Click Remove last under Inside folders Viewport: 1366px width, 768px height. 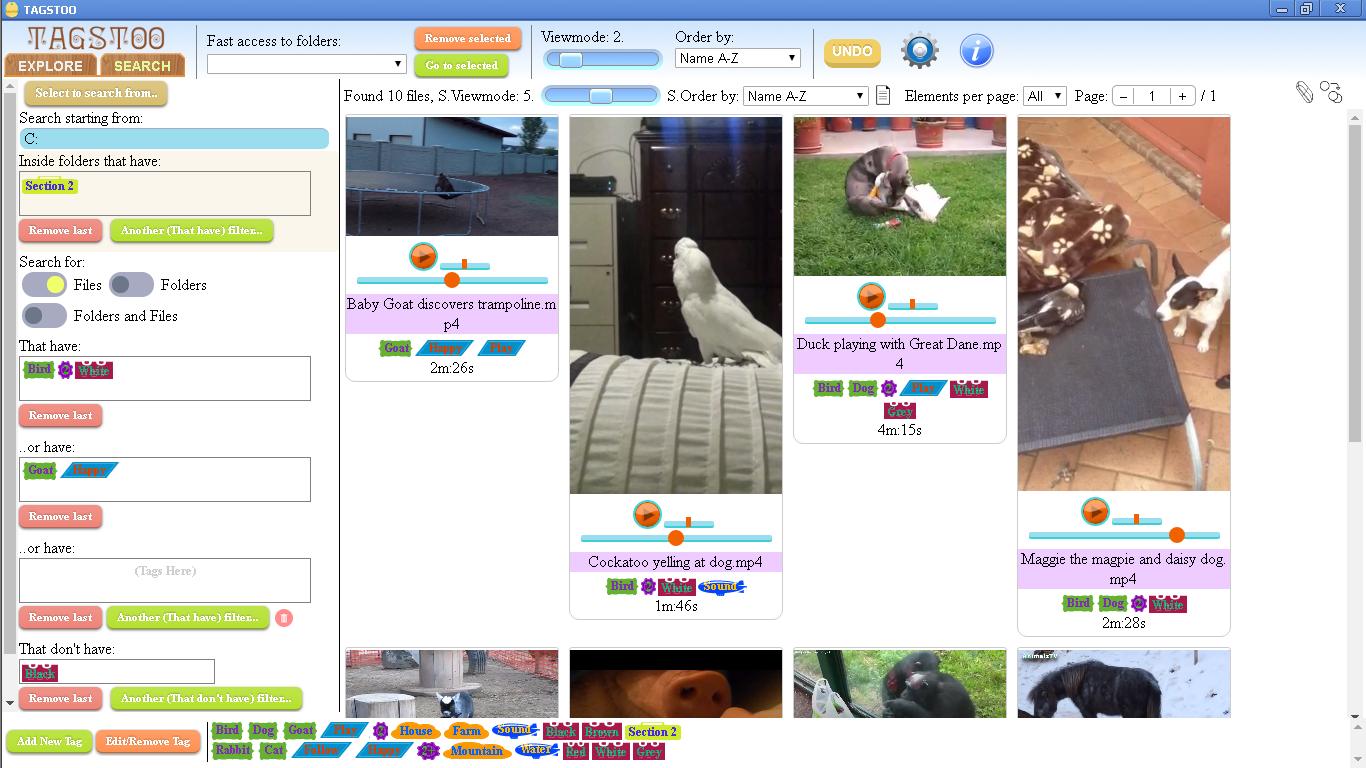tap(60, 231)
